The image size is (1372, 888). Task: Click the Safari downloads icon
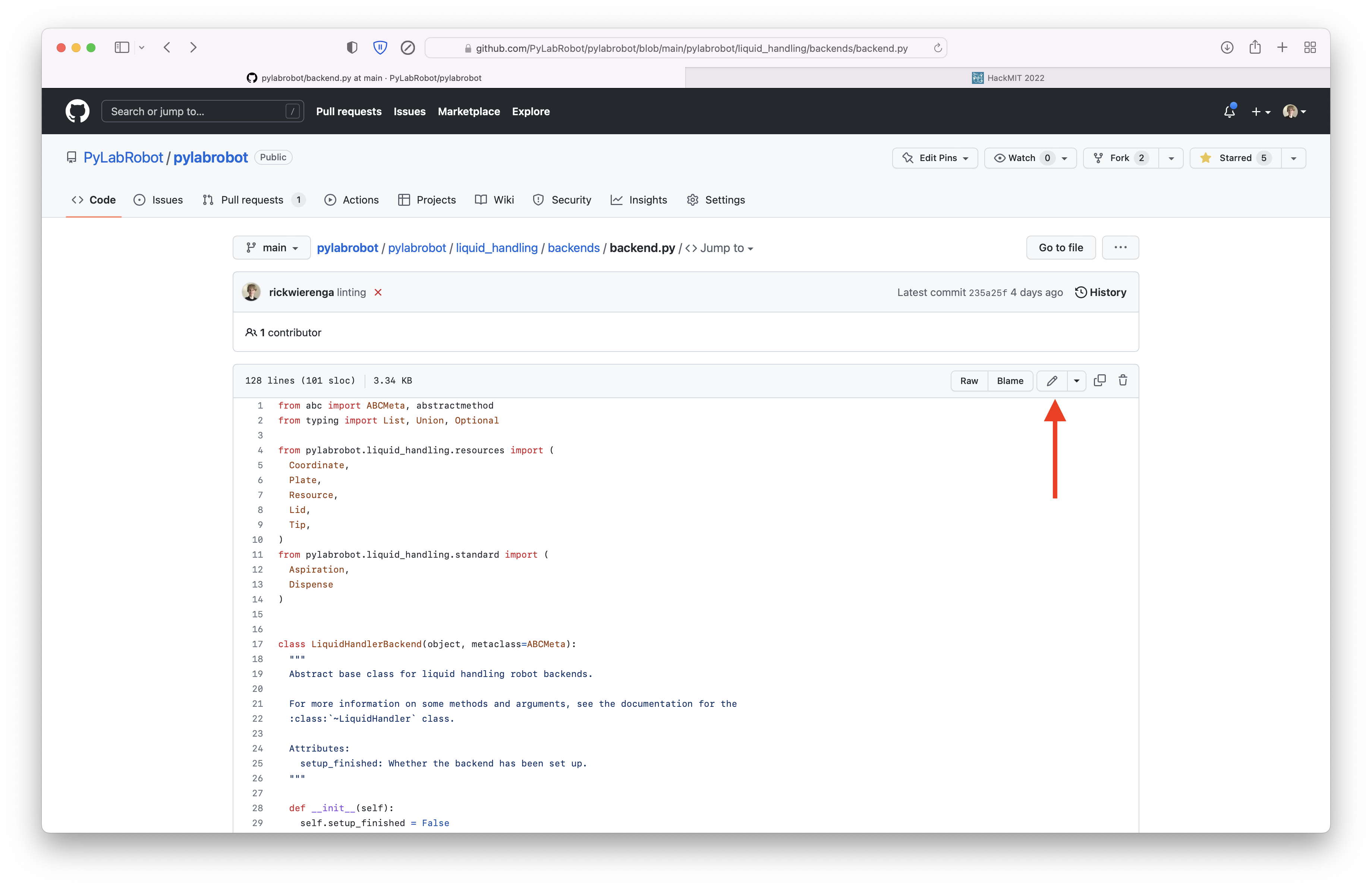pyautogui.click(x=1227, y=48)
